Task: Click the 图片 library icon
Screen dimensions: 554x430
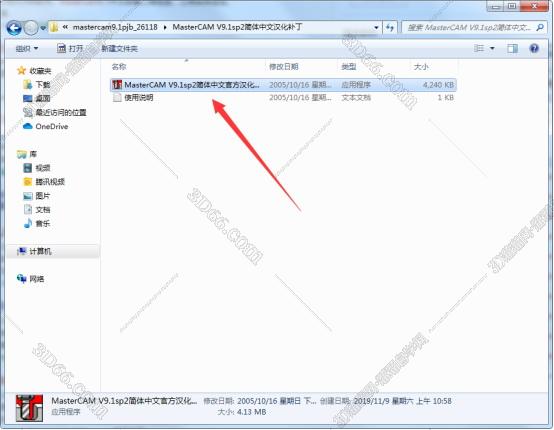Action: (28, 196)
